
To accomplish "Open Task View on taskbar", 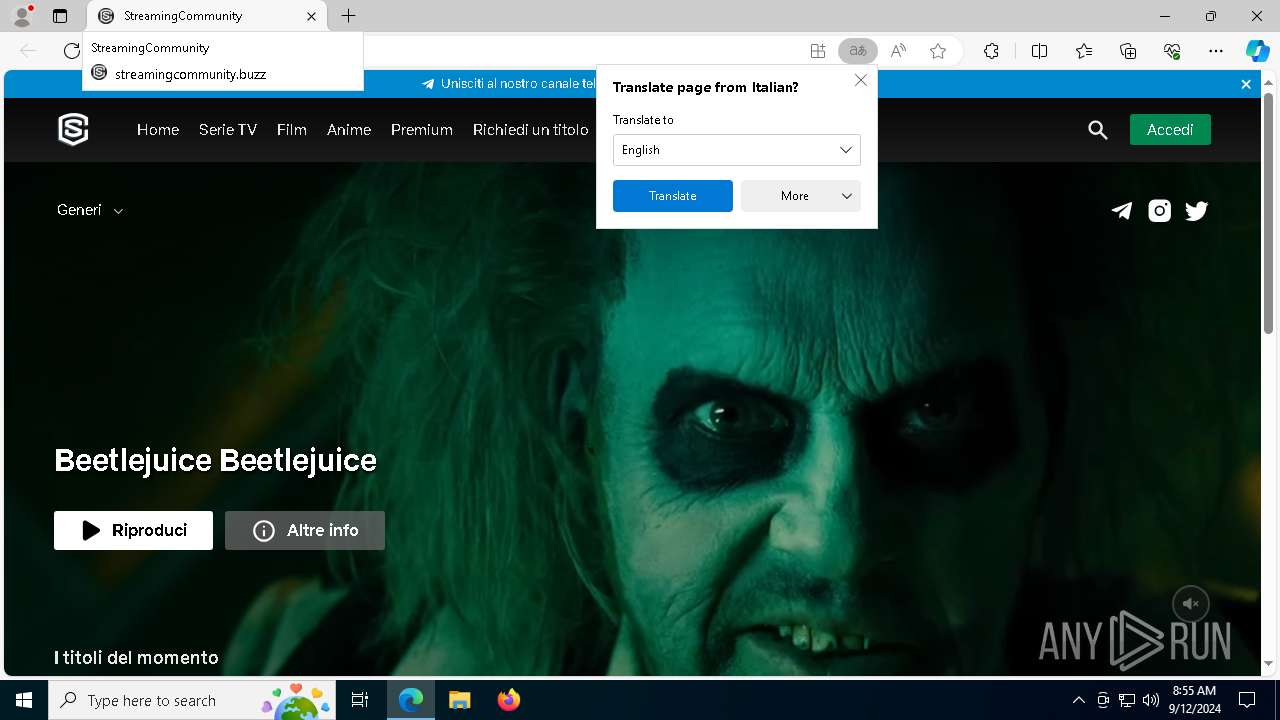I will [360, 700].
